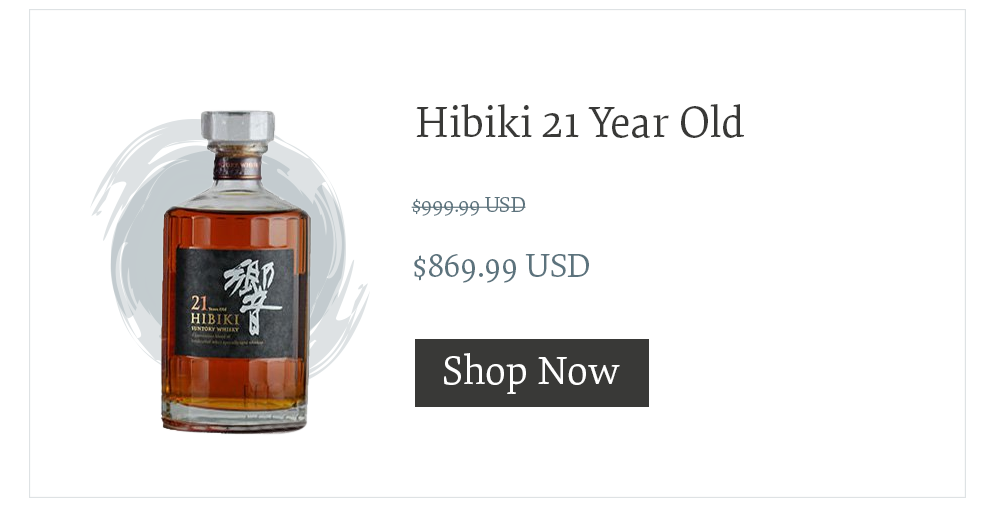Click USD in the struck-through price

[505, 205]
